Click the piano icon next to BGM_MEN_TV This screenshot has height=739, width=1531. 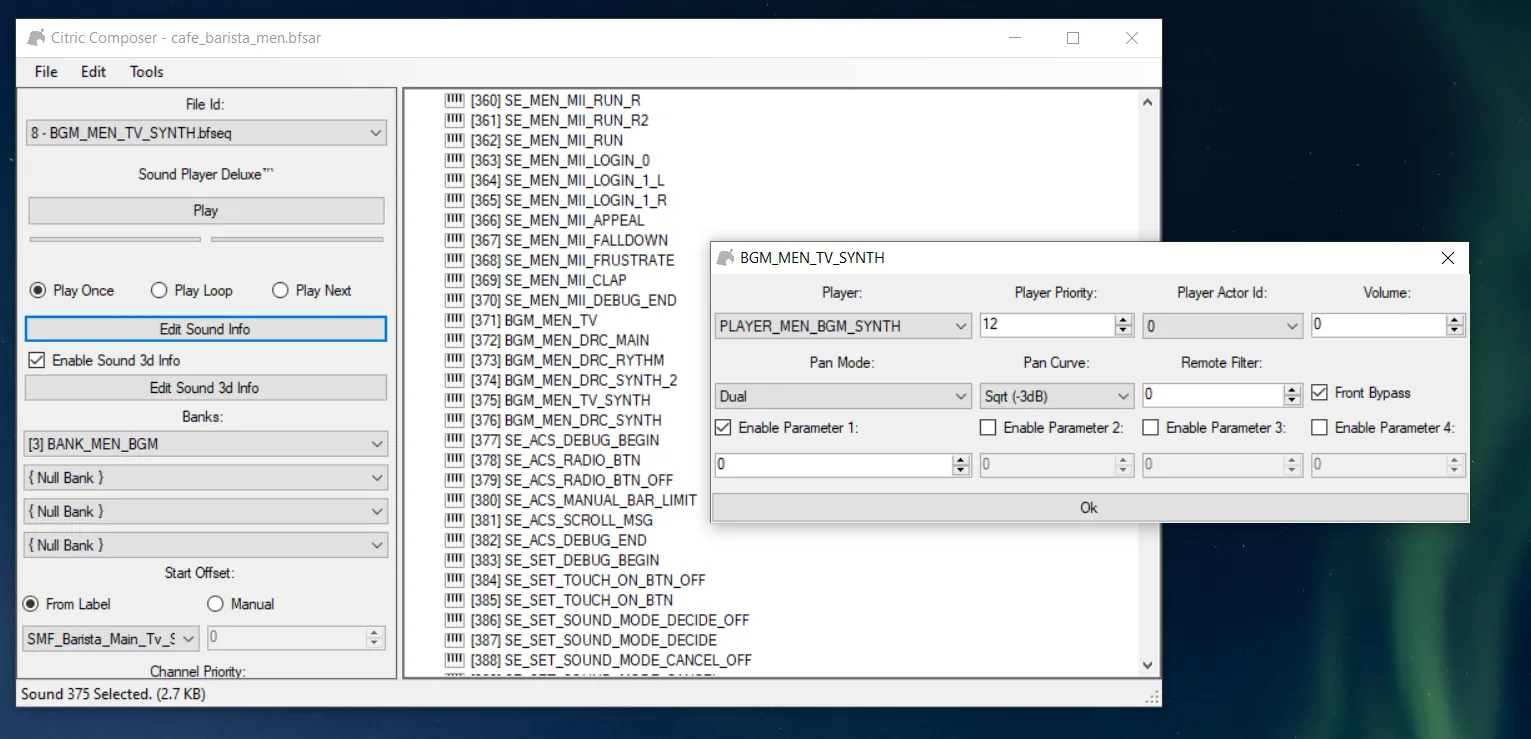[455, 320]
